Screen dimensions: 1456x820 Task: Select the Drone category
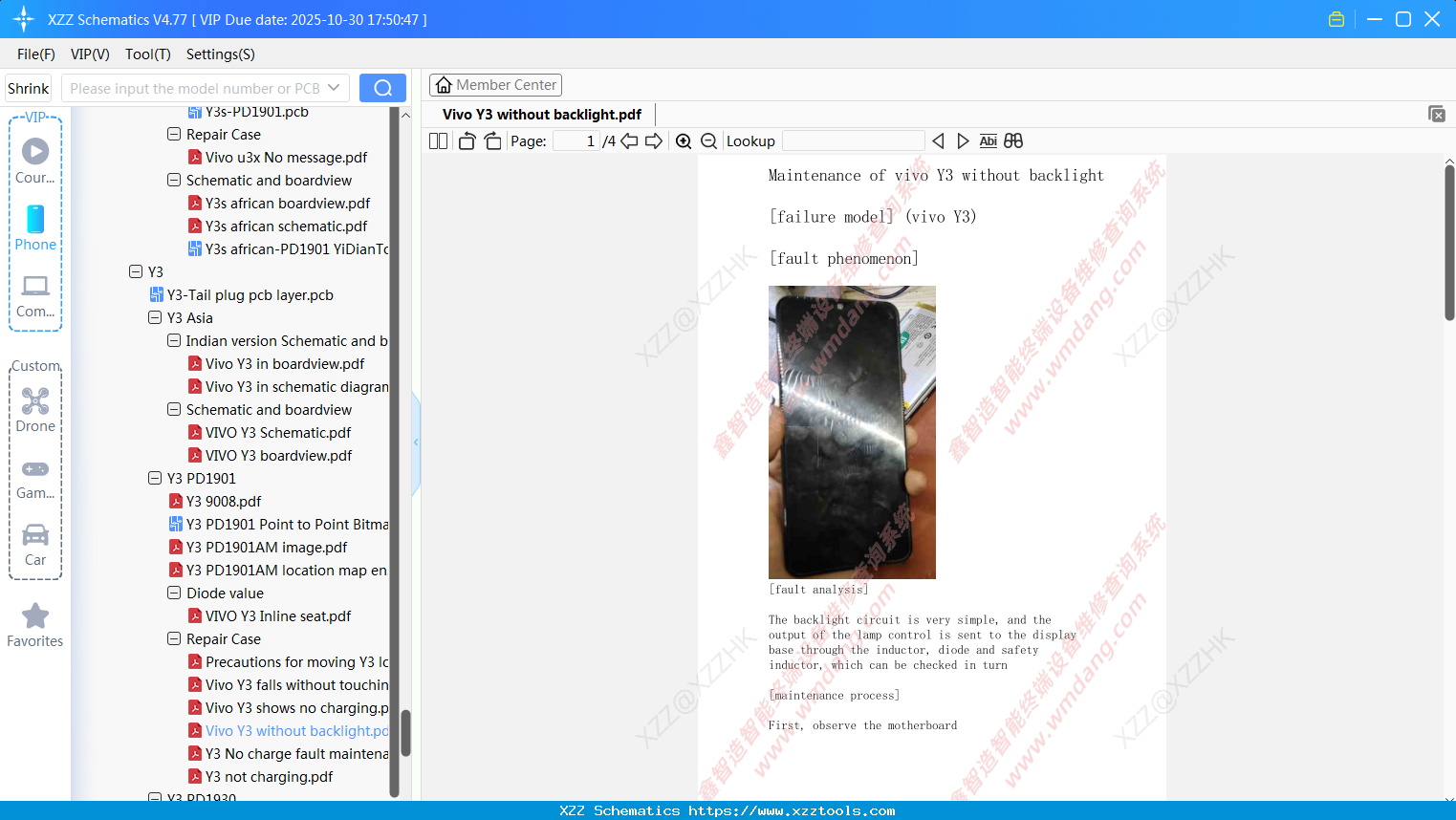tap(35, 410)
